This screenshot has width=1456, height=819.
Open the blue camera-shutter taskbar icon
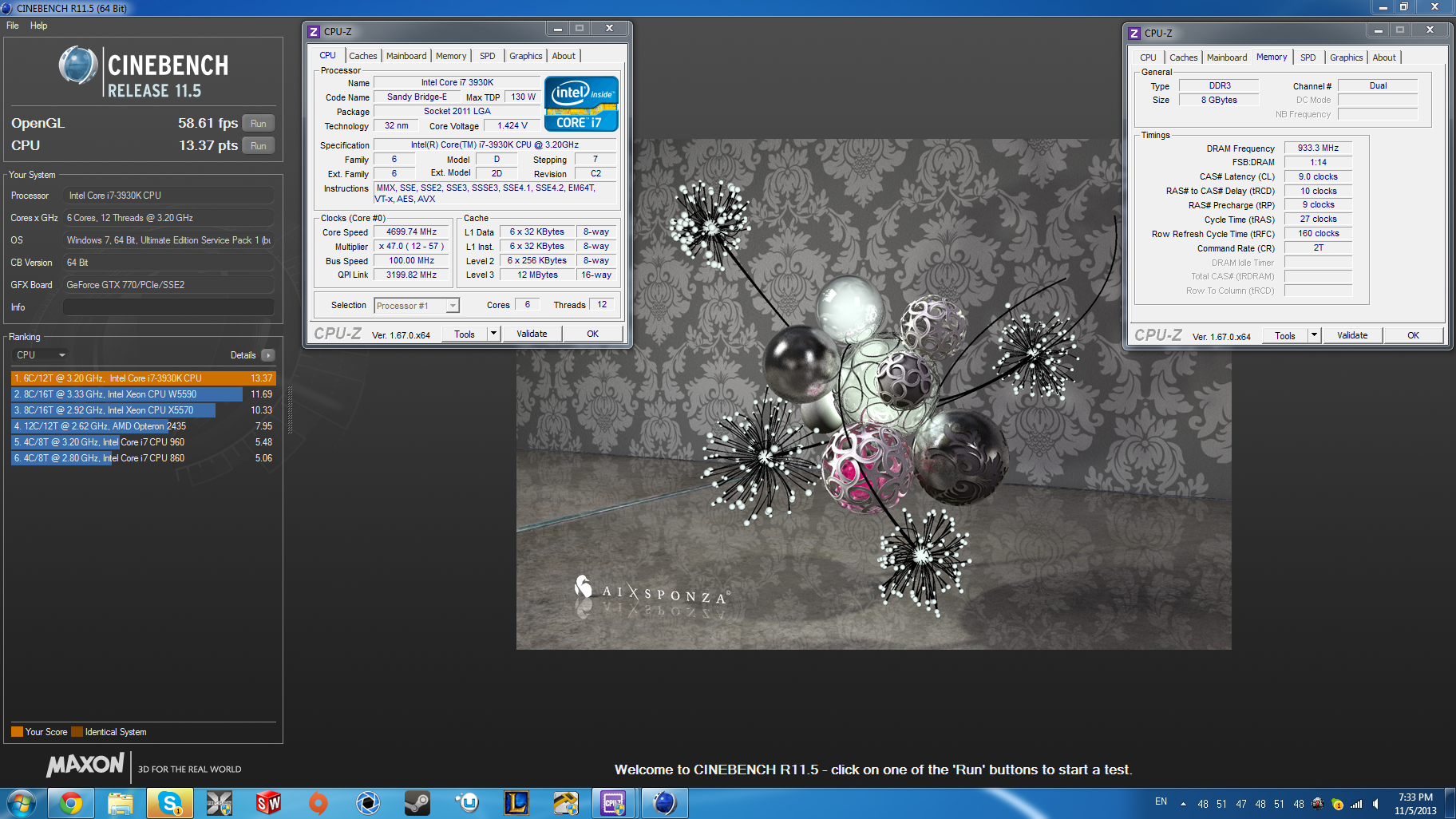pyautogui.click(x=367, y=803)
